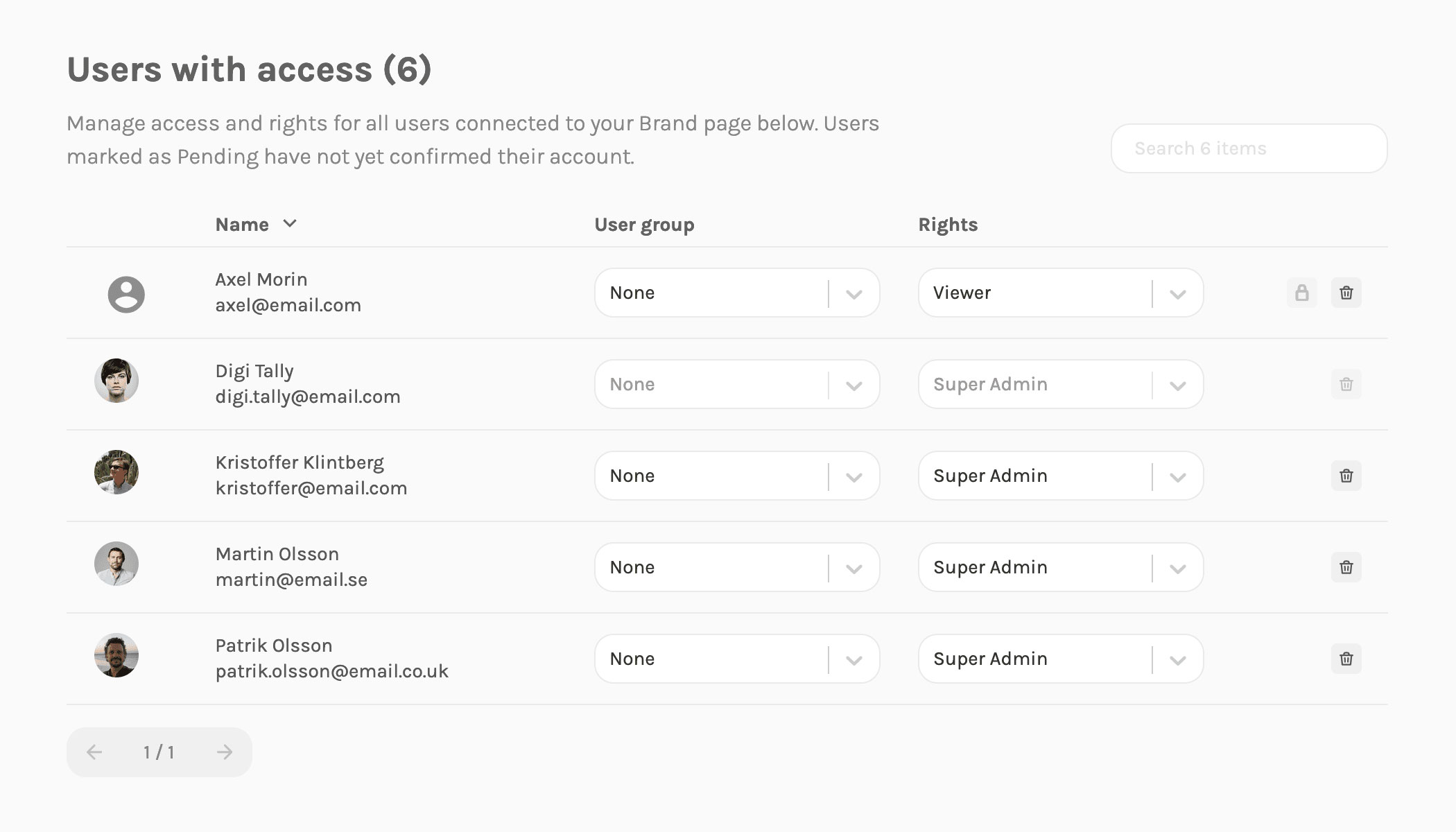The image size is (1456, 832).
Task: Click trash icon in Digi Tally row
Action: click(x=1346, y=384)
